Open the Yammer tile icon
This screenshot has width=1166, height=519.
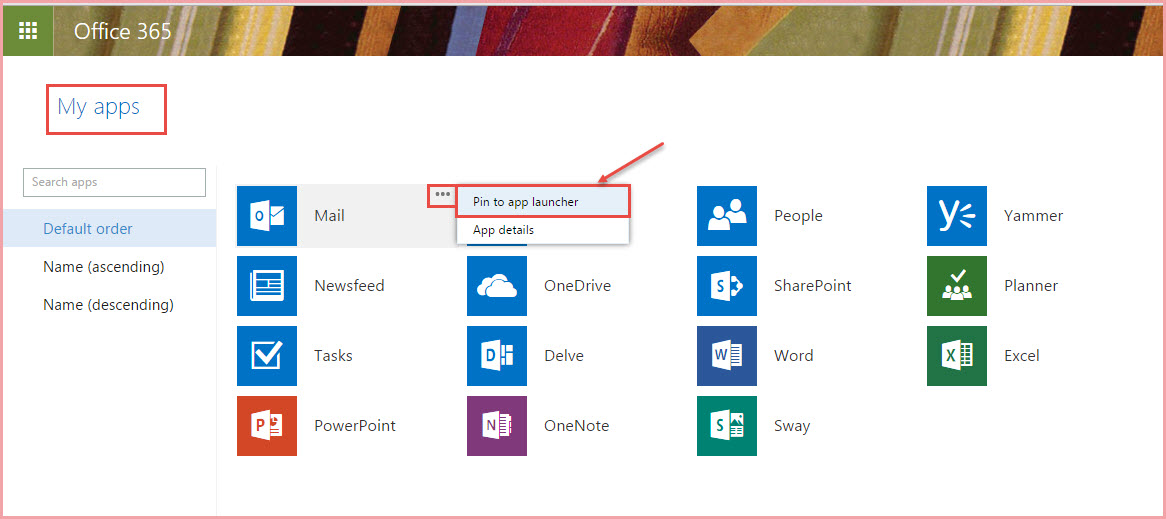click(x=956, y=216)
